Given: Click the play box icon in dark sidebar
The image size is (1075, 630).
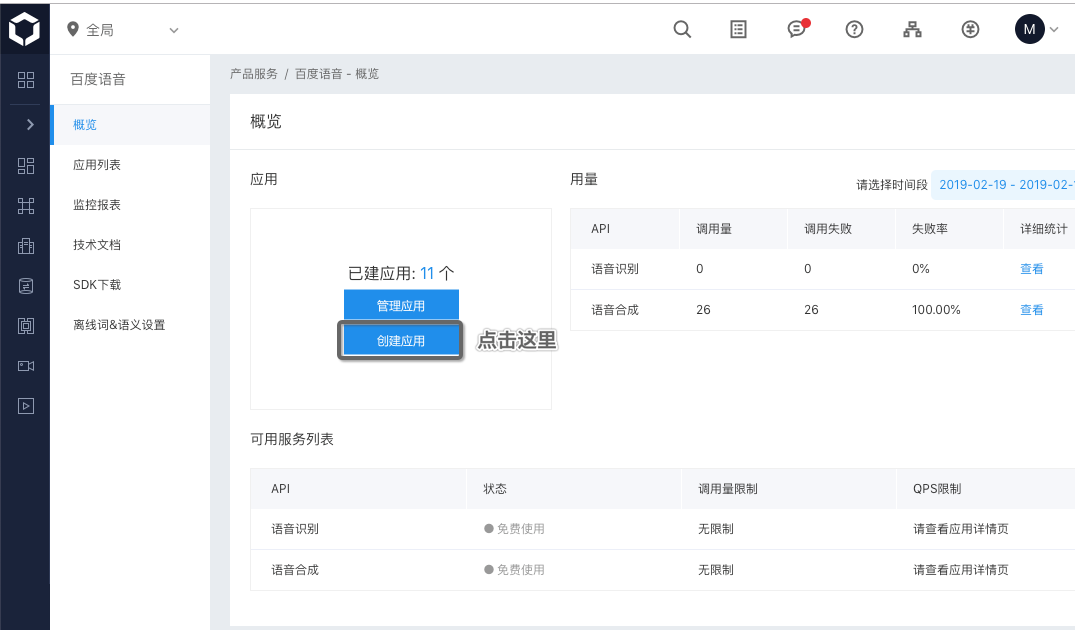Looking at the screenshot, I should point(25,406).
